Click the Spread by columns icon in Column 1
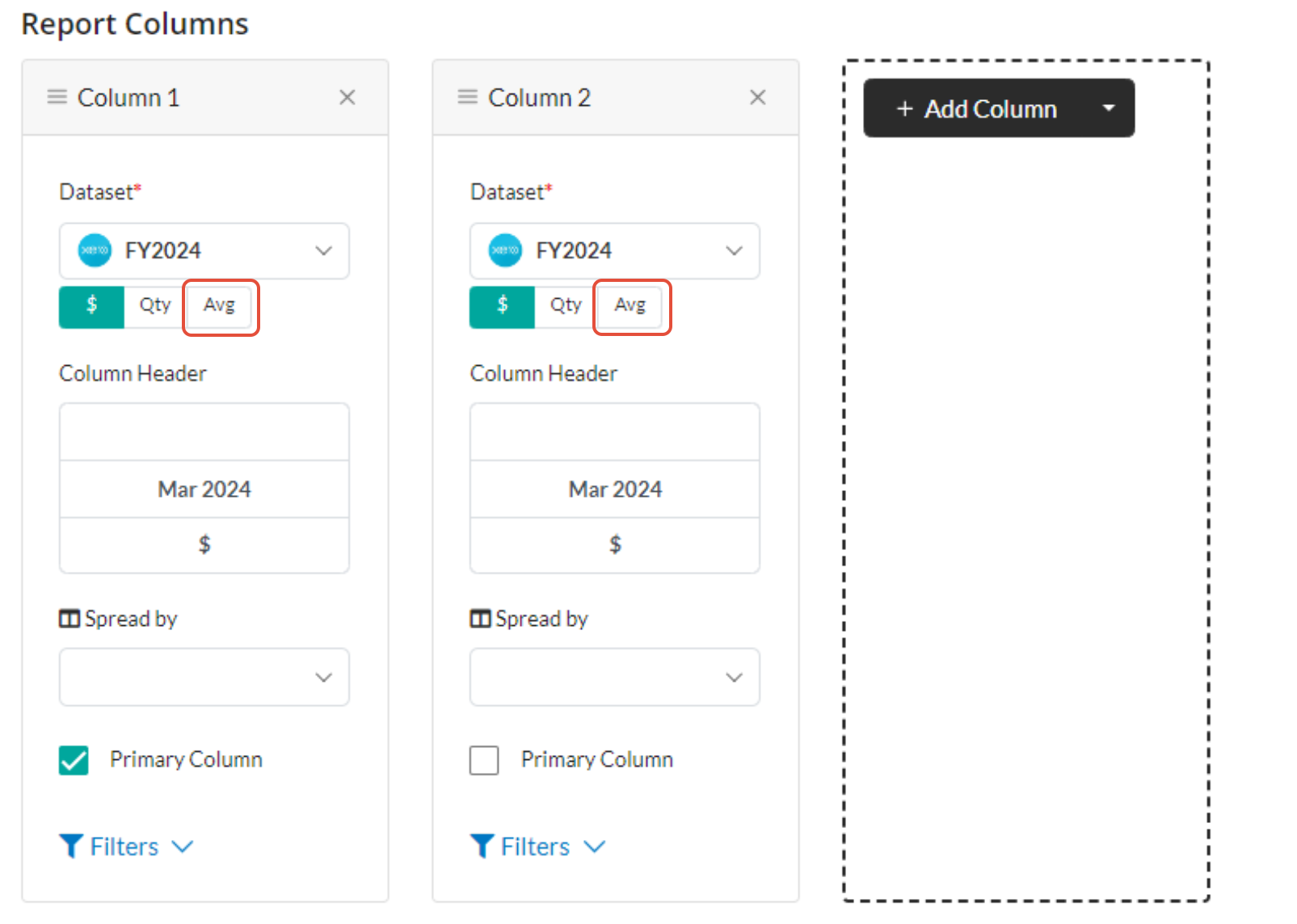The width and height of the screenshot is (1297, 924). click(x=69, y=619)
